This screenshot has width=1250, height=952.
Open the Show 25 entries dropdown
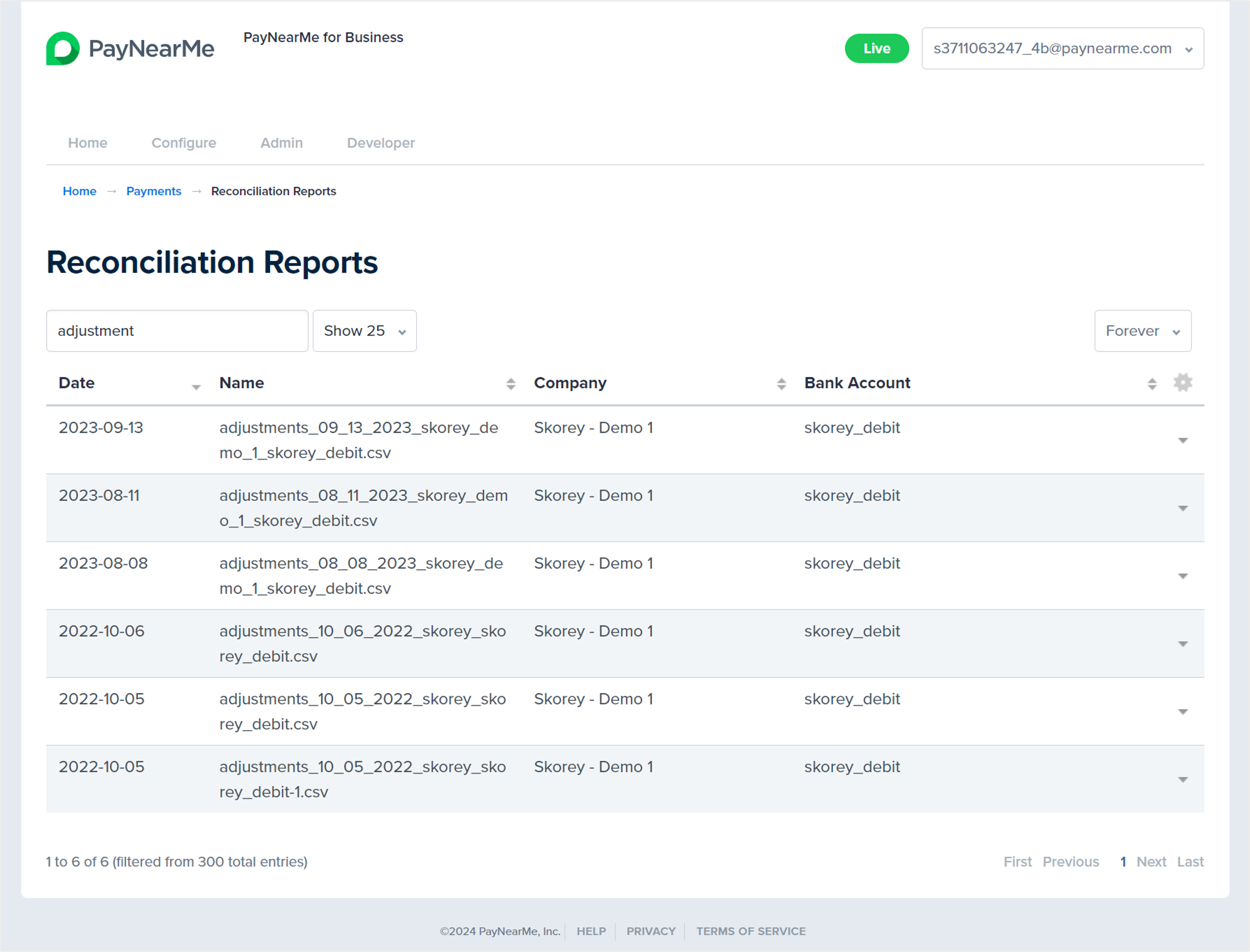[x=364, y=331]
